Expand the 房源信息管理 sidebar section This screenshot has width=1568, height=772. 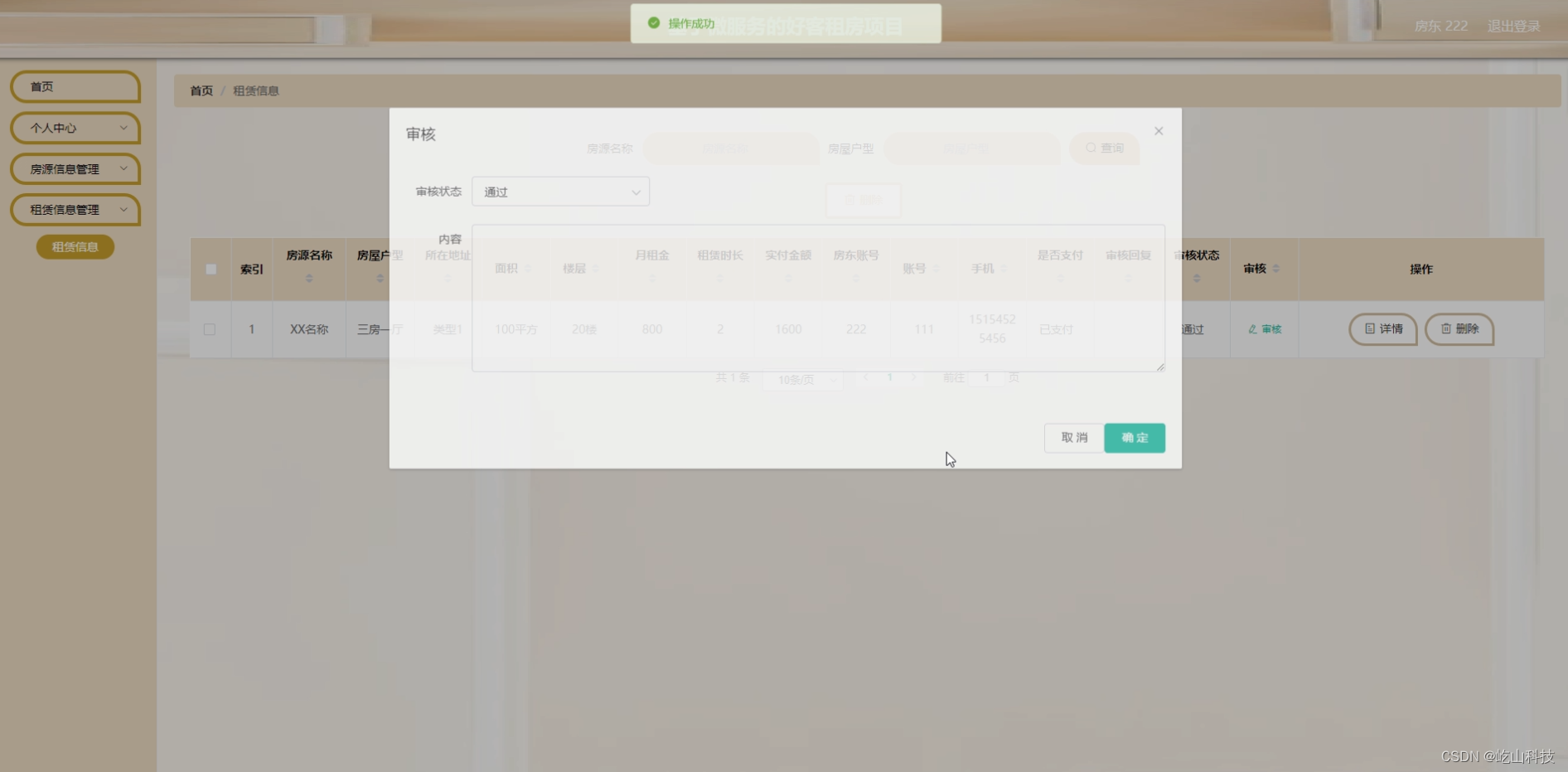pyautogui.click(x=75, y=168)
